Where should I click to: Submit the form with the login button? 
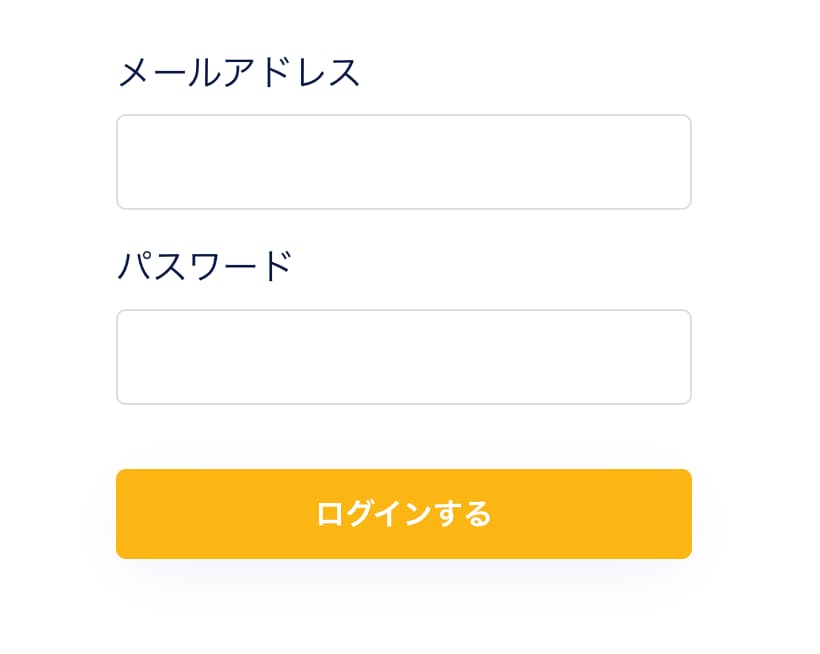click(404, 514)
